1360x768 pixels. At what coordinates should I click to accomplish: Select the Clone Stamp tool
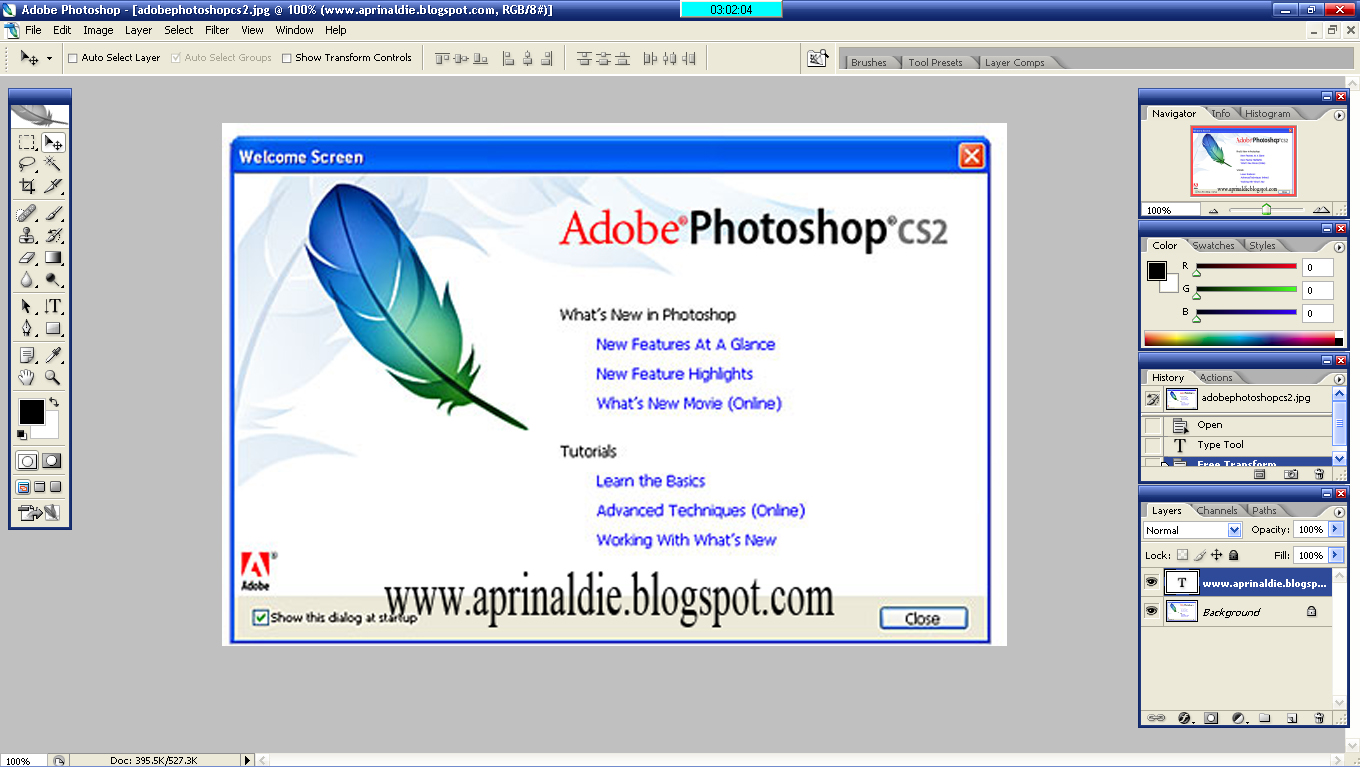point(25,235)
